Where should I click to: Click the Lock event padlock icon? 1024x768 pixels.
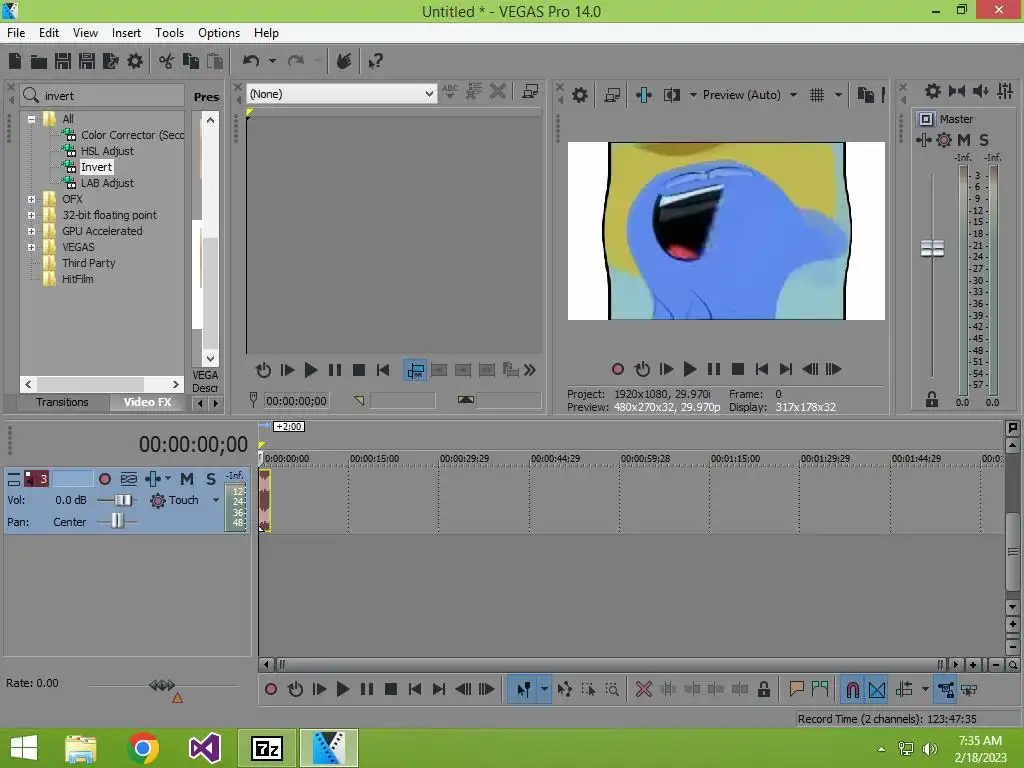click(x=763, y=689)
